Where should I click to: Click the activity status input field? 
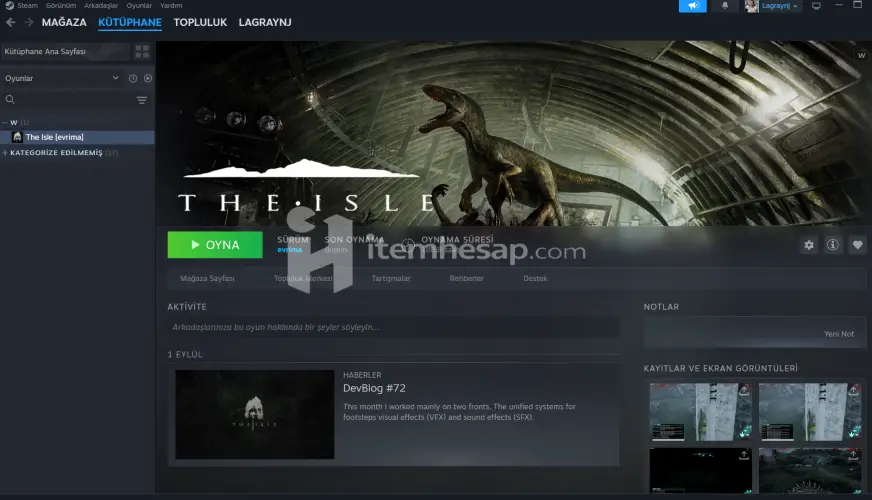pyautogui.click(x=393, y=327)
